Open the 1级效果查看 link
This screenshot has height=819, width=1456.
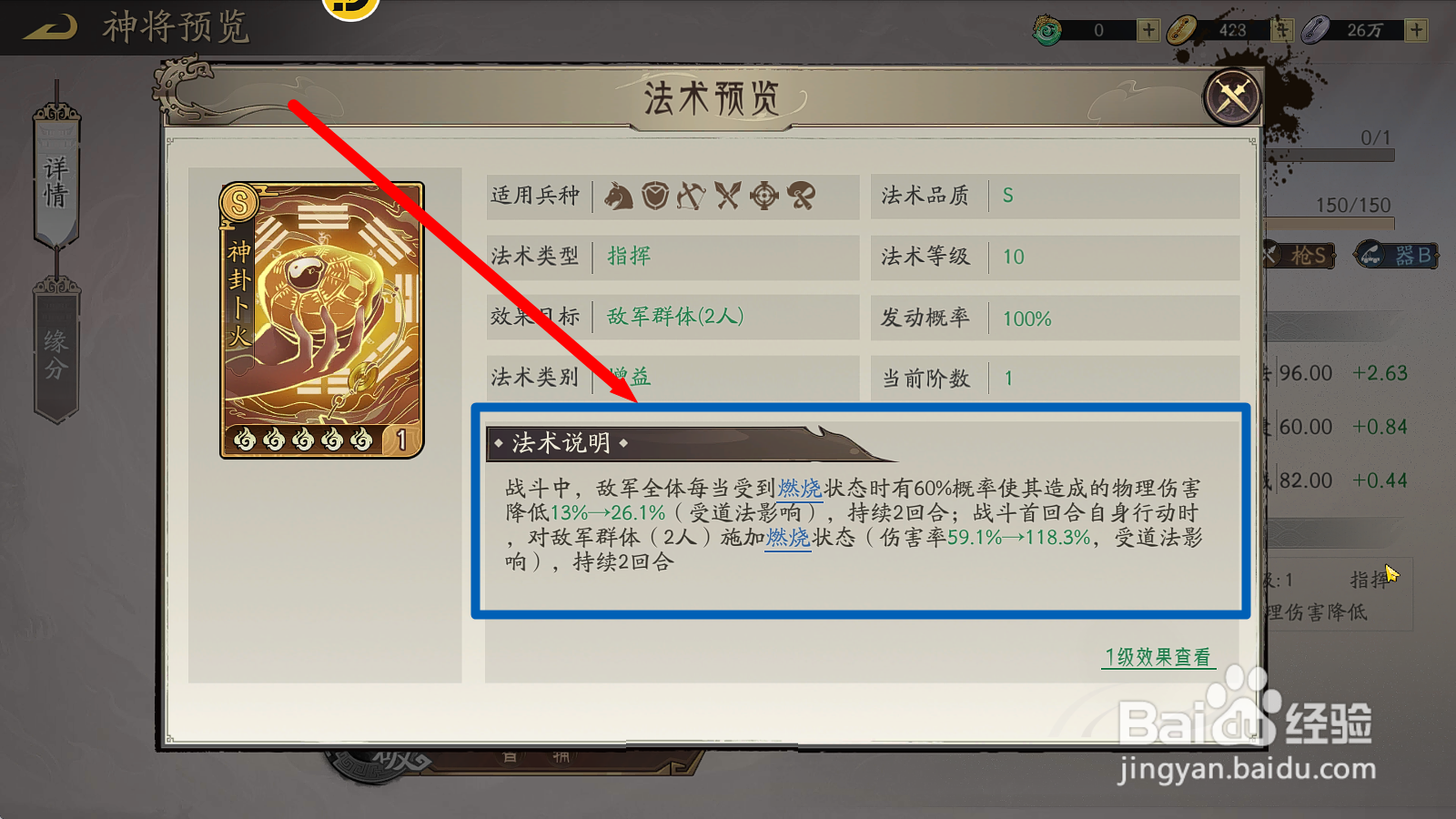tap(1158, 657)
